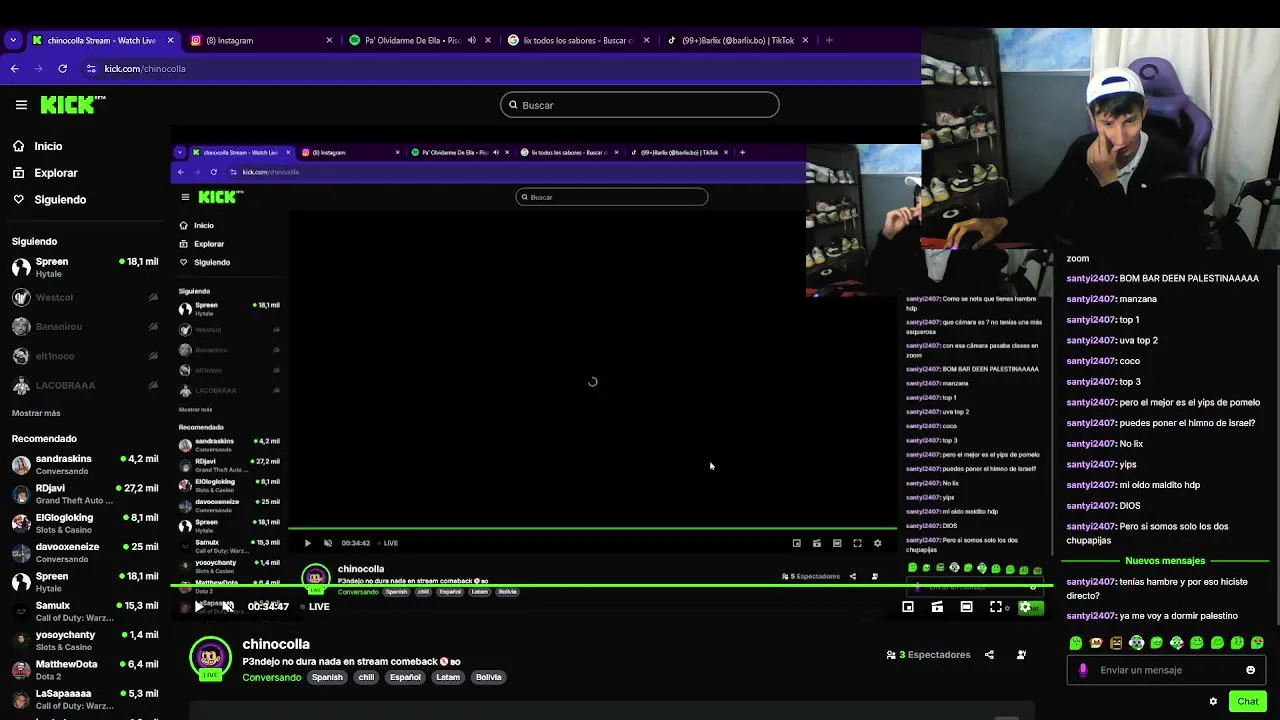Close the Instagram tab
Image resolution: width=1280 pixels, height=720 pixels.
click(329, 40)
